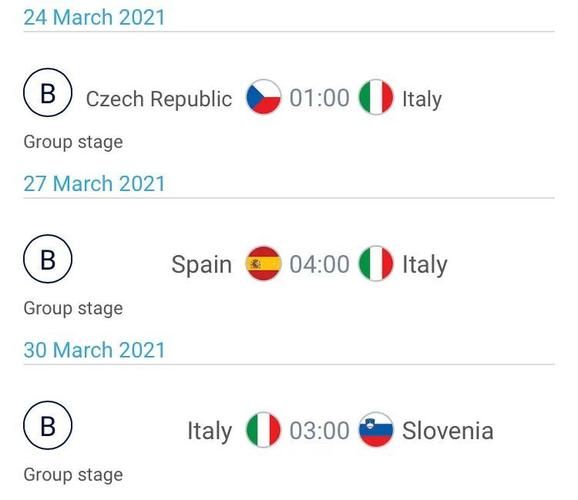
Task: Open the 24 March 2021 date header
Action: [x=94, y=17]
